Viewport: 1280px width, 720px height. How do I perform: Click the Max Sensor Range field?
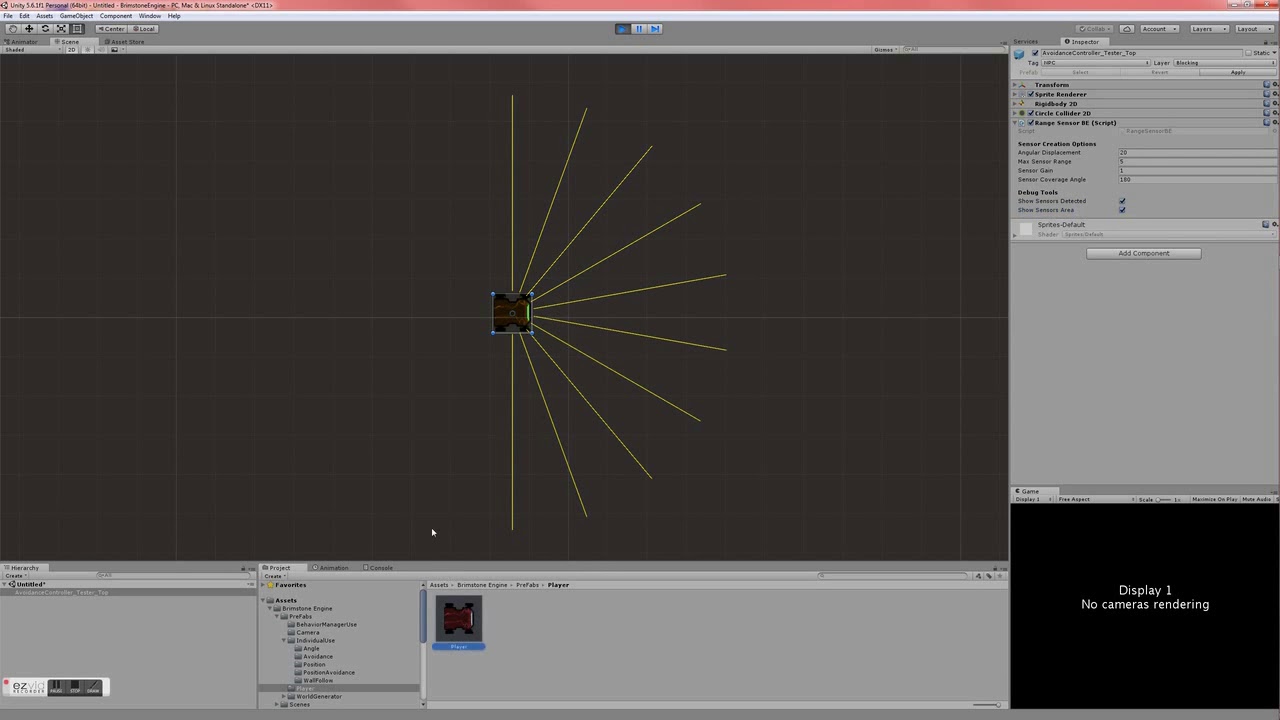[x=1197, y=161]
